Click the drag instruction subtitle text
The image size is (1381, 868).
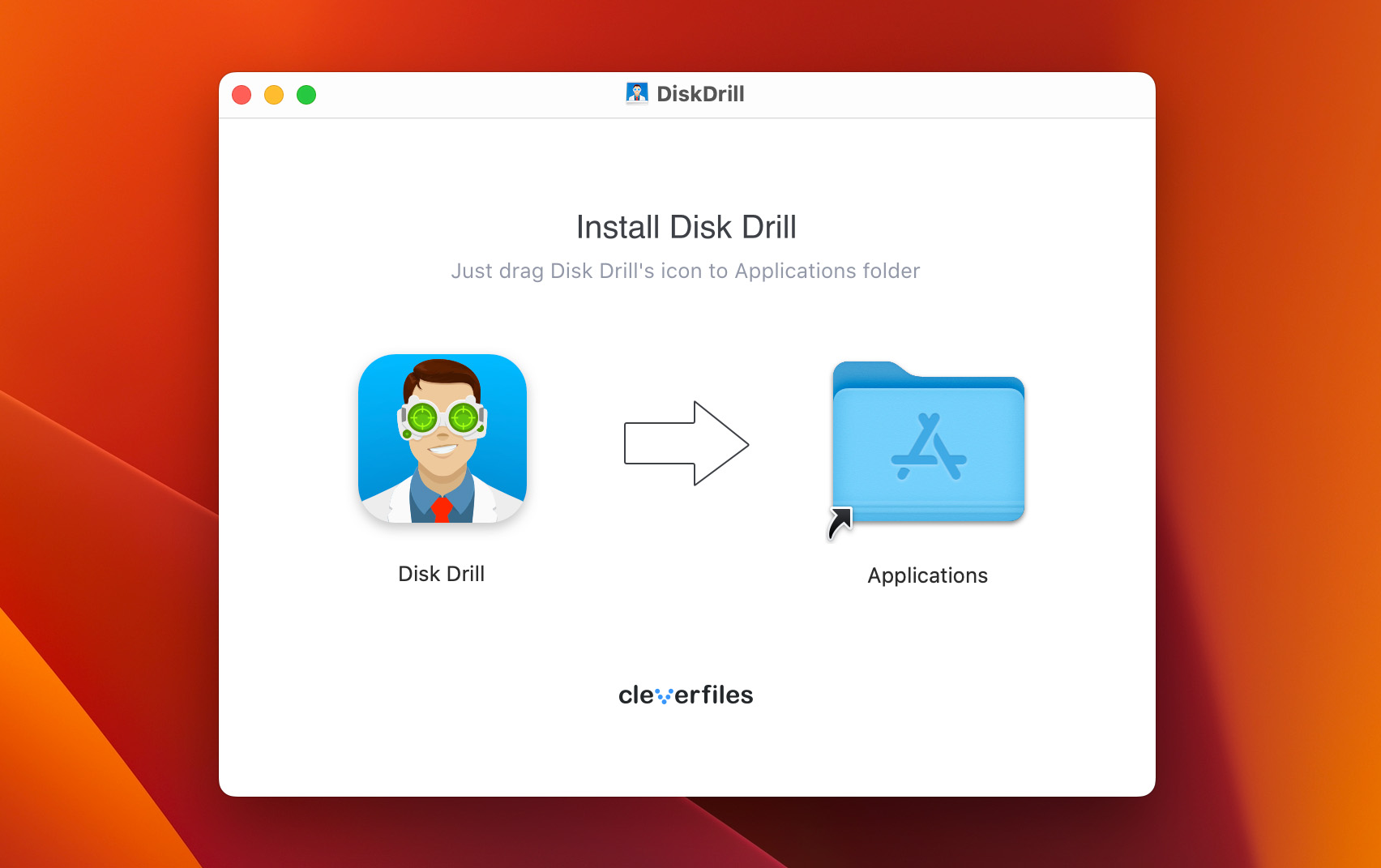pos(686,271)
